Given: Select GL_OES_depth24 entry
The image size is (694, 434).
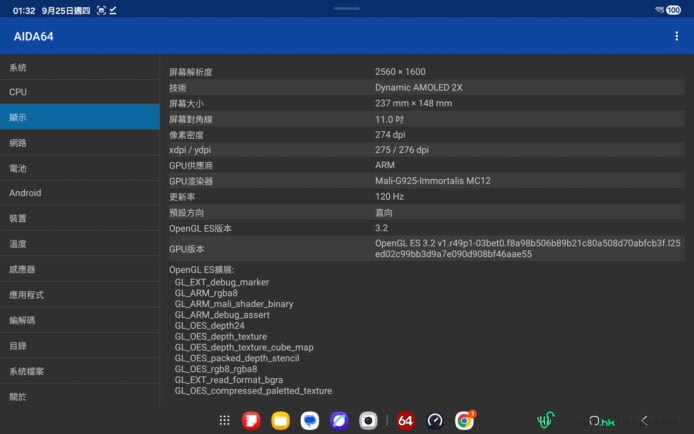Looking at the screenshot, I should 209,325.
